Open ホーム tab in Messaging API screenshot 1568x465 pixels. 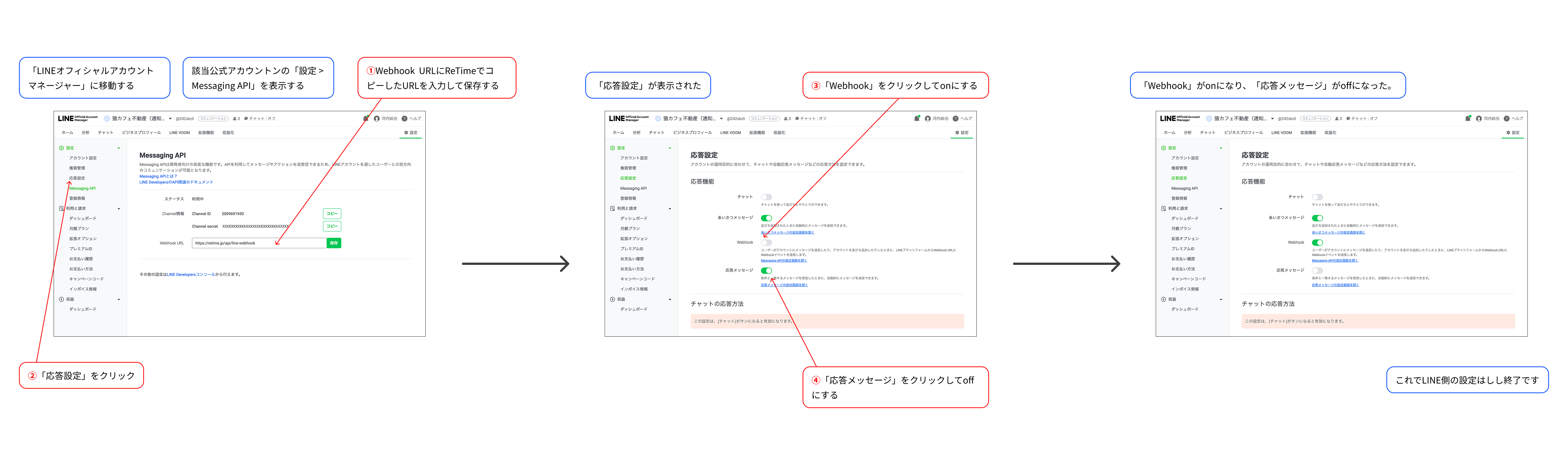click(67, 133)
